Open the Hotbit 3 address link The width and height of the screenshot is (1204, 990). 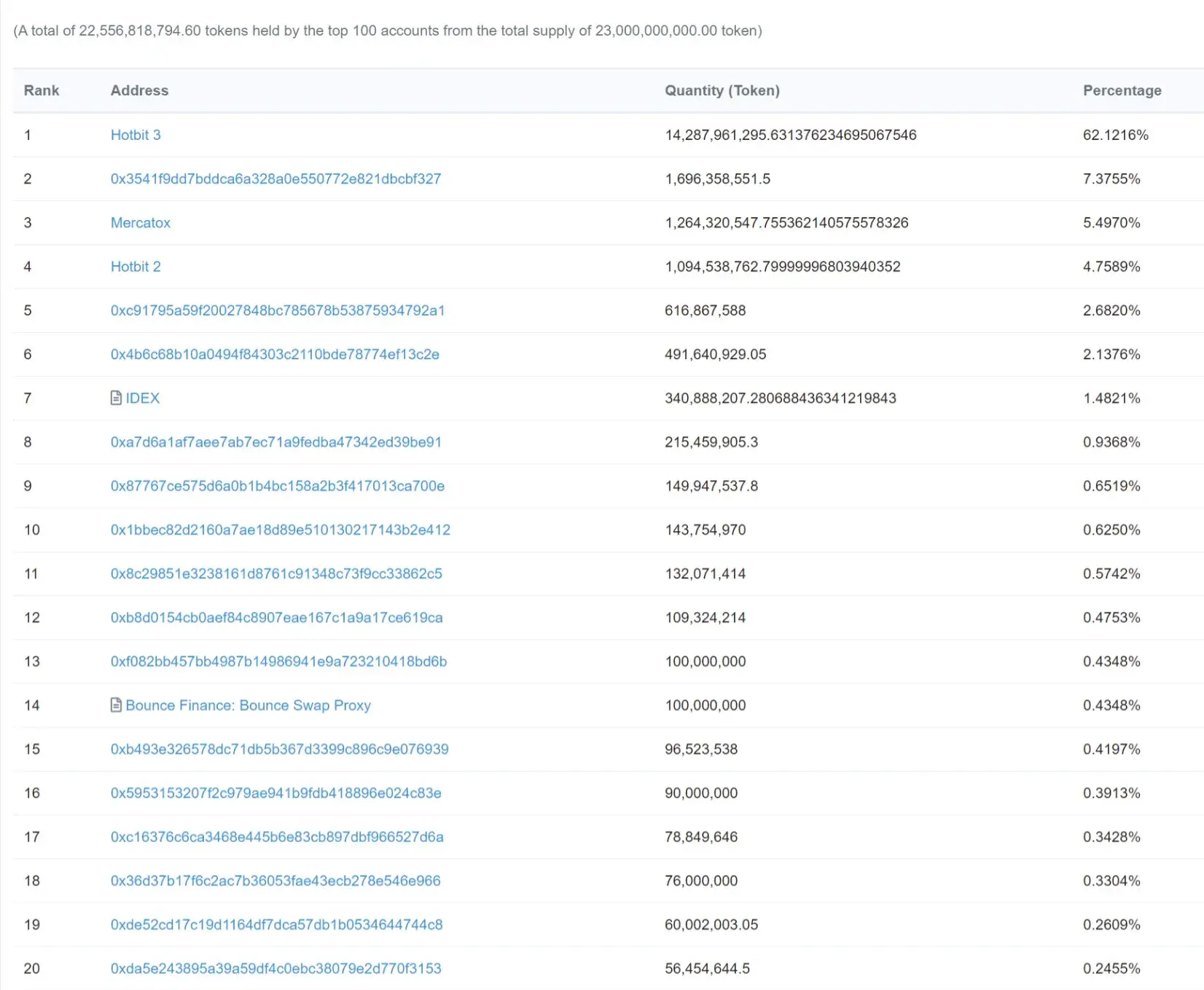136,135
